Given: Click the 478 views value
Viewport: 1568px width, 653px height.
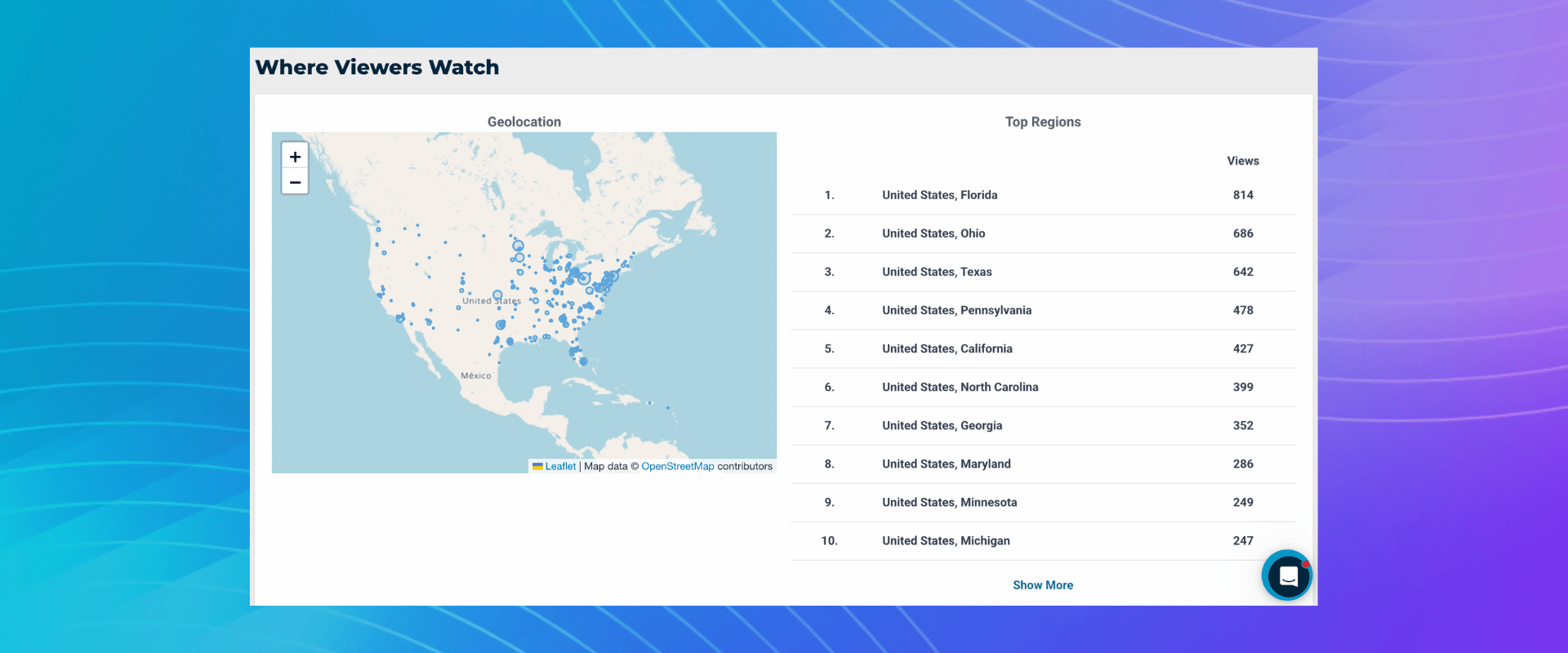Looking at the screenshot, I should [1243, 310].
